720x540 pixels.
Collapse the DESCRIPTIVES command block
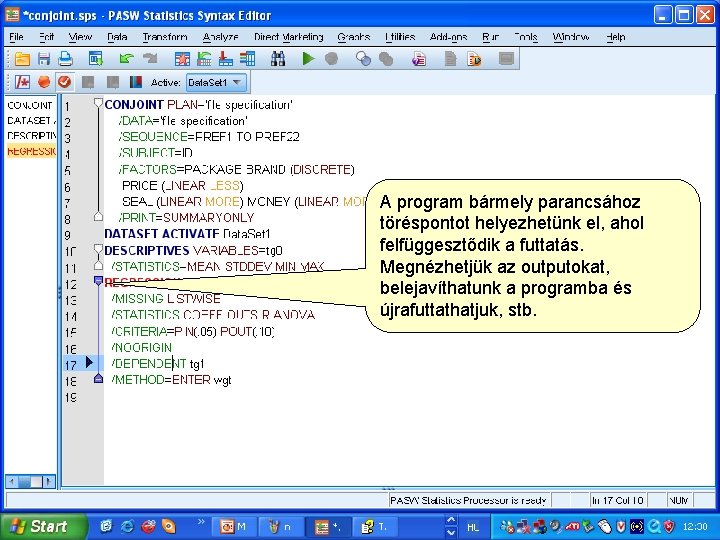tap(98, 249)
